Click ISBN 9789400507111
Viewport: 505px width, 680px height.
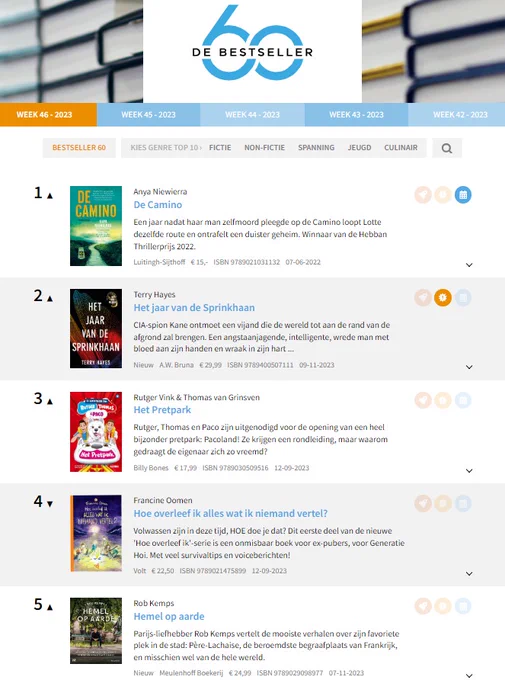[260, 365]
